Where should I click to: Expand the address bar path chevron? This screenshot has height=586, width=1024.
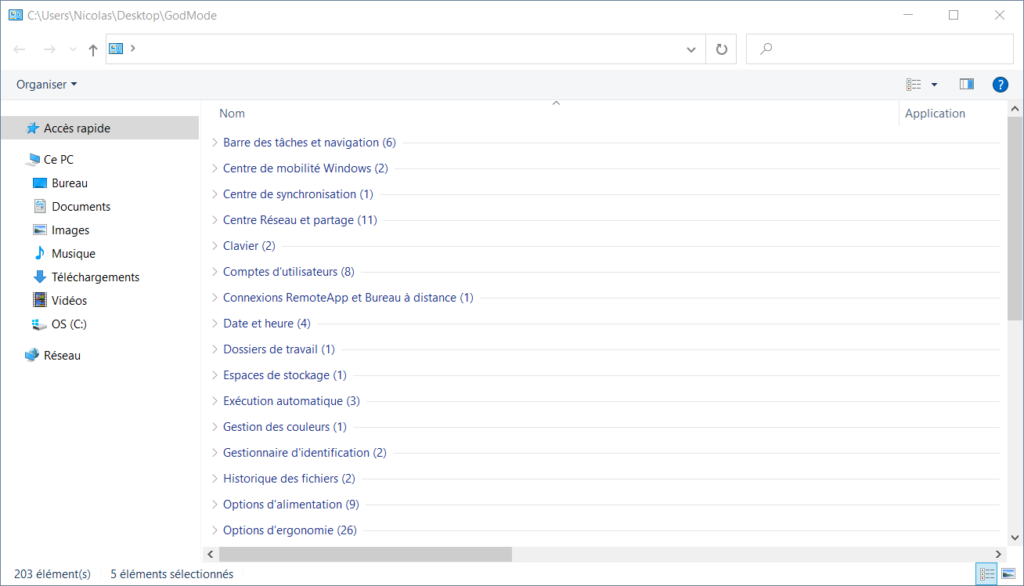click(133, 48)
